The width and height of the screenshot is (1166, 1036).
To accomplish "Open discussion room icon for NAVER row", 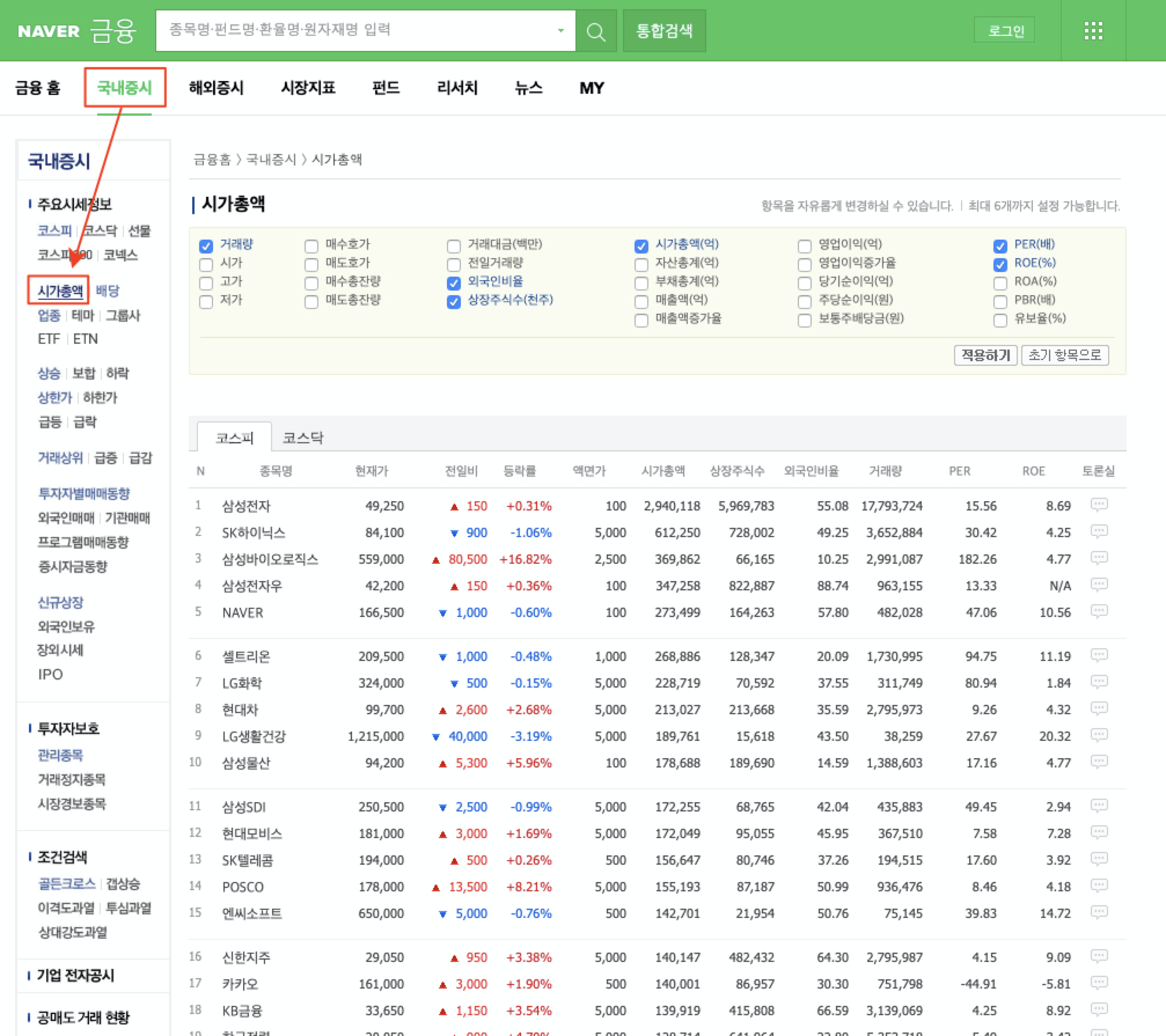I will point(1099,612).
